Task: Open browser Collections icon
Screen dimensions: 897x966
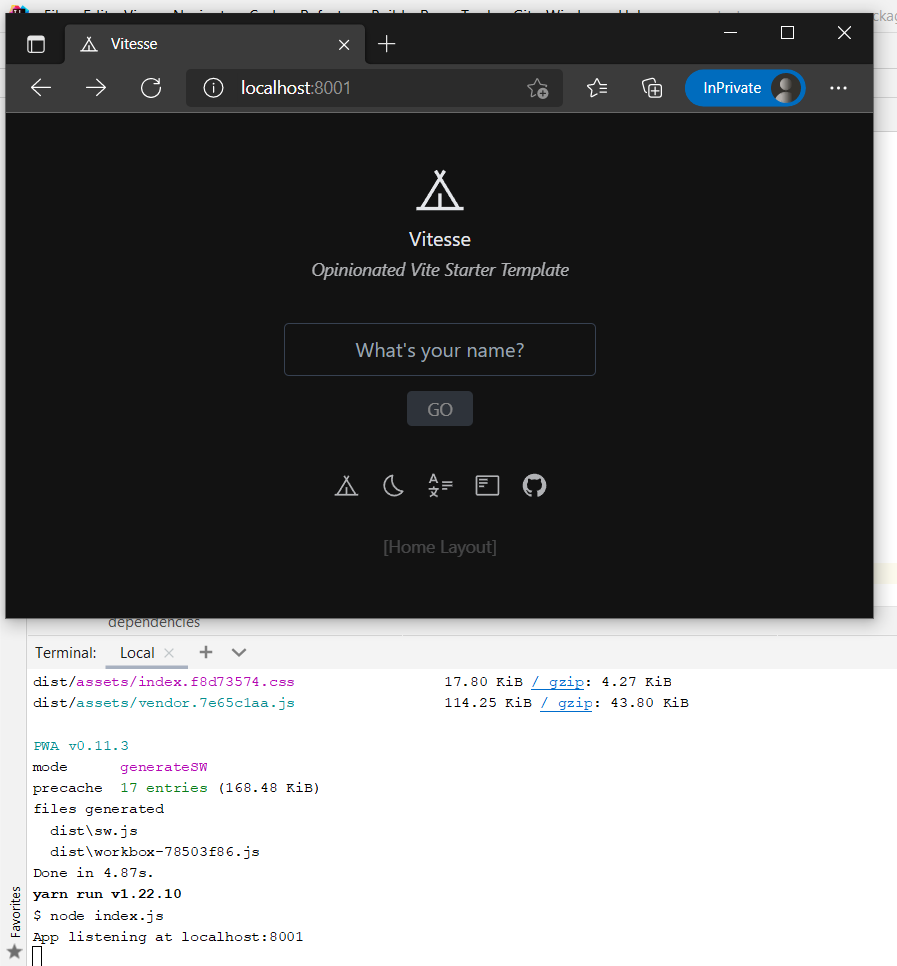Action: pyautogui.click(x=652, y=88)
